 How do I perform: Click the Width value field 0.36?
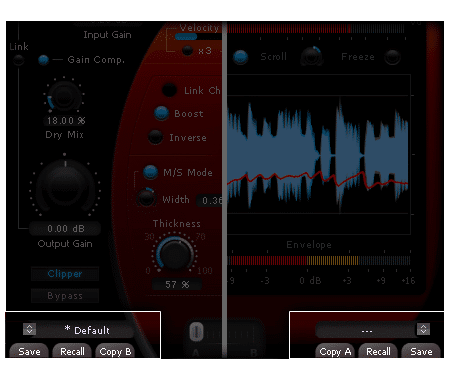click(210, 200)
